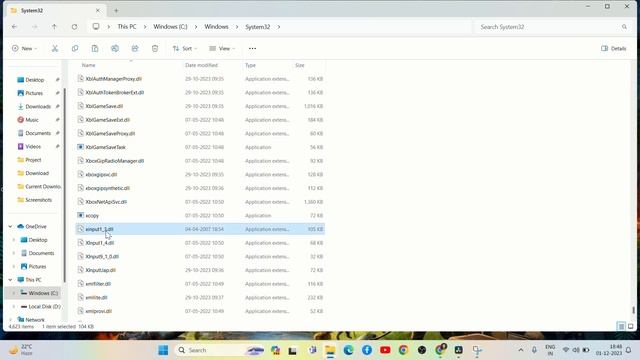
Task: Open the Screenshots folder in sidebar
Action: [38, 200]
